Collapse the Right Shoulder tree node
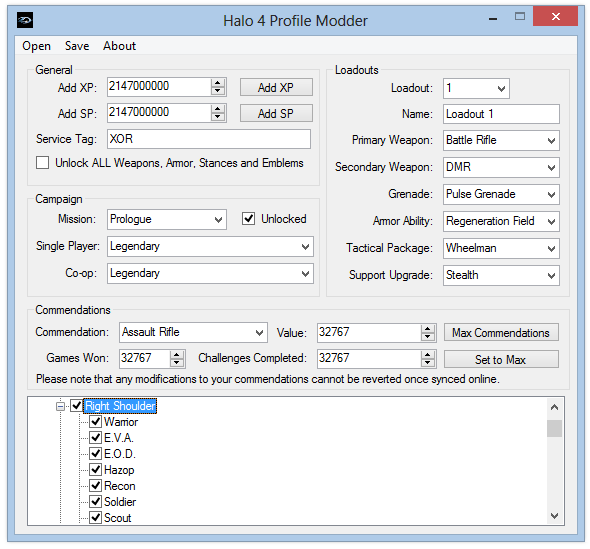Viewport: 590px width, 549px height. (60, 406)
